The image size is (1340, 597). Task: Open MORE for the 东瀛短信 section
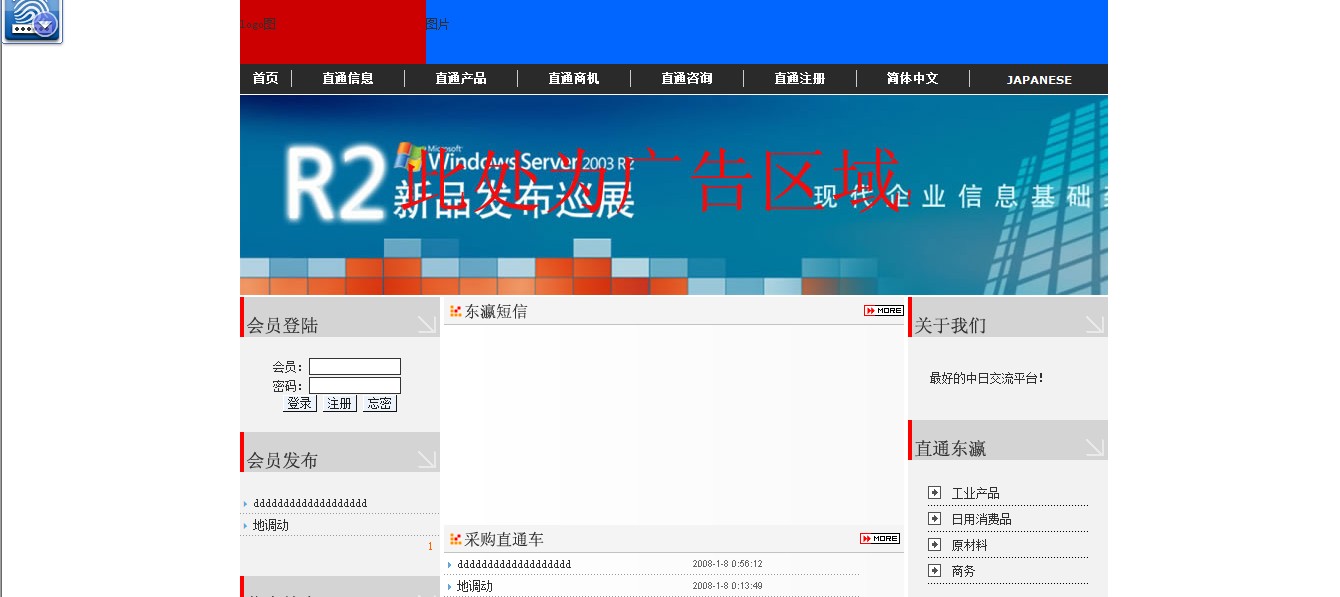[x=883, y=311]
